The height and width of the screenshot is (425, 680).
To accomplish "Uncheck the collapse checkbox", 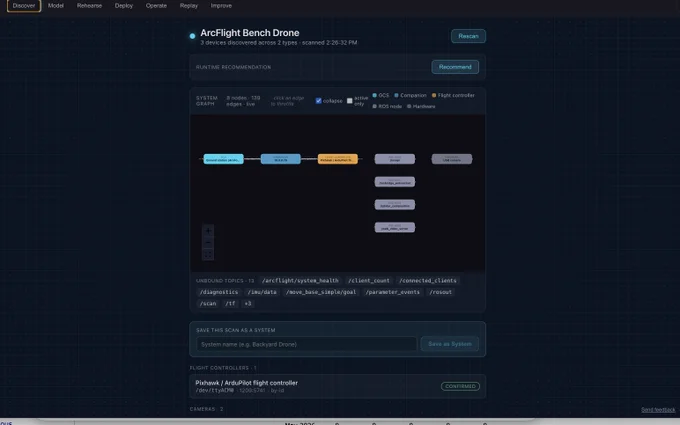I will 318,101.
